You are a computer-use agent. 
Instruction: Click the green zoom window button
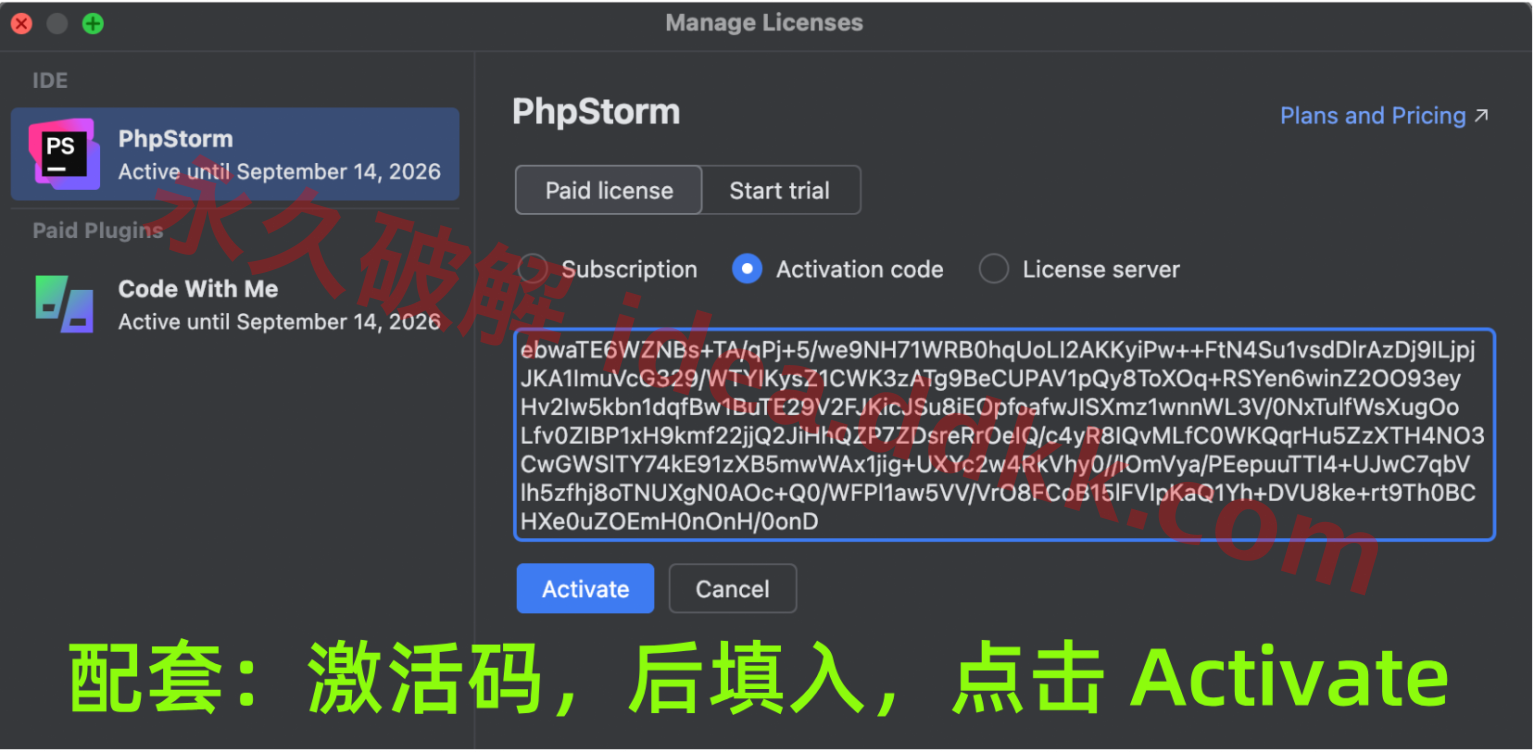[x=93, y=24]
